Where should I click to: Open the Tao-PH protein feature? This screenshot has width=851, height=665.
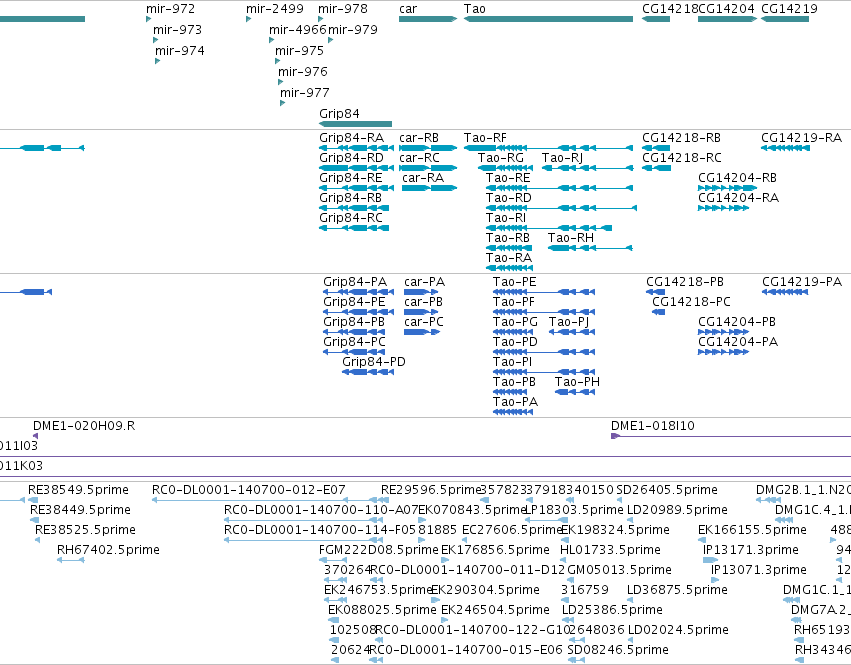tap(575, 392)
